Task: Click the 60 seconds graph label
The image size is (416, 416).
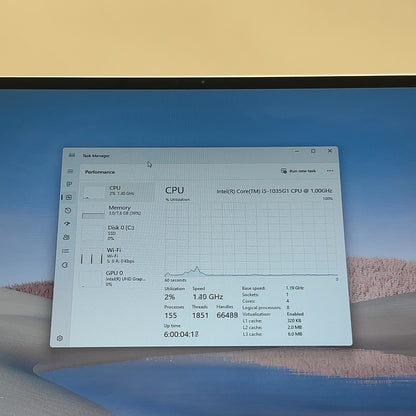Action: click(175, 280)
